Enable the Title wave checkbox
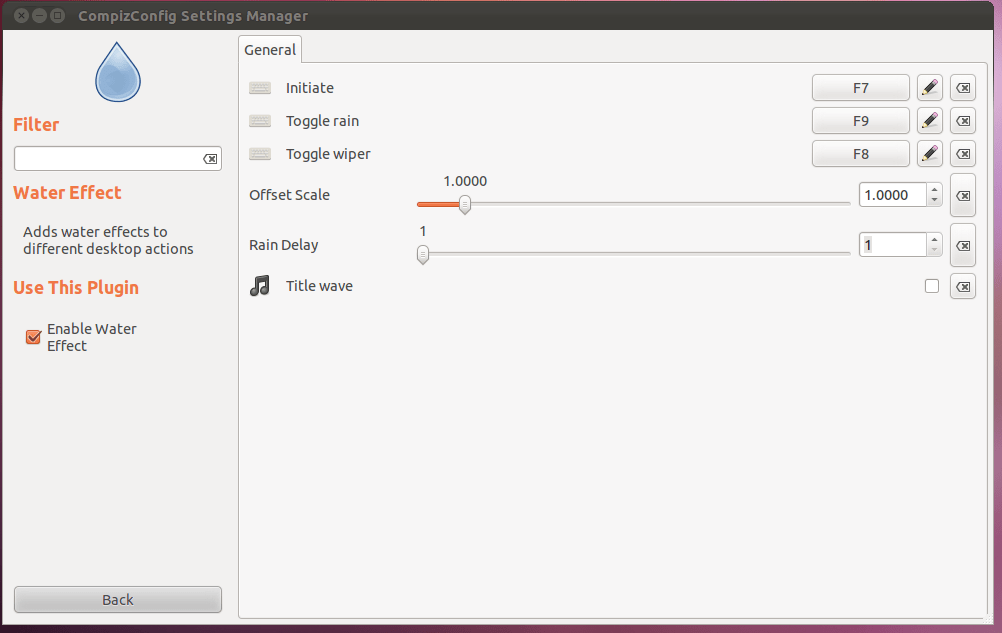Image resolution: width=1002 pixels, height=633 pixels. coord(932,286)
